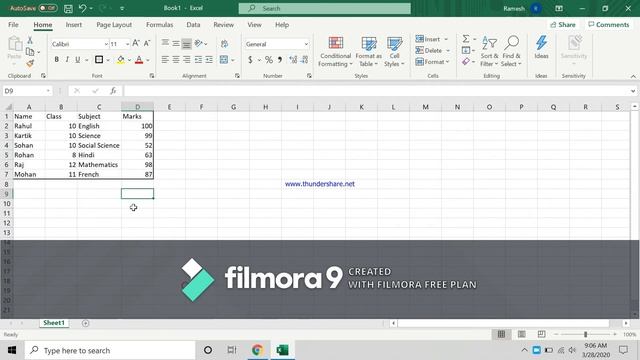Click the Save icon in title bar
This screenshot has width=640, height=360.
click(68, 8)
